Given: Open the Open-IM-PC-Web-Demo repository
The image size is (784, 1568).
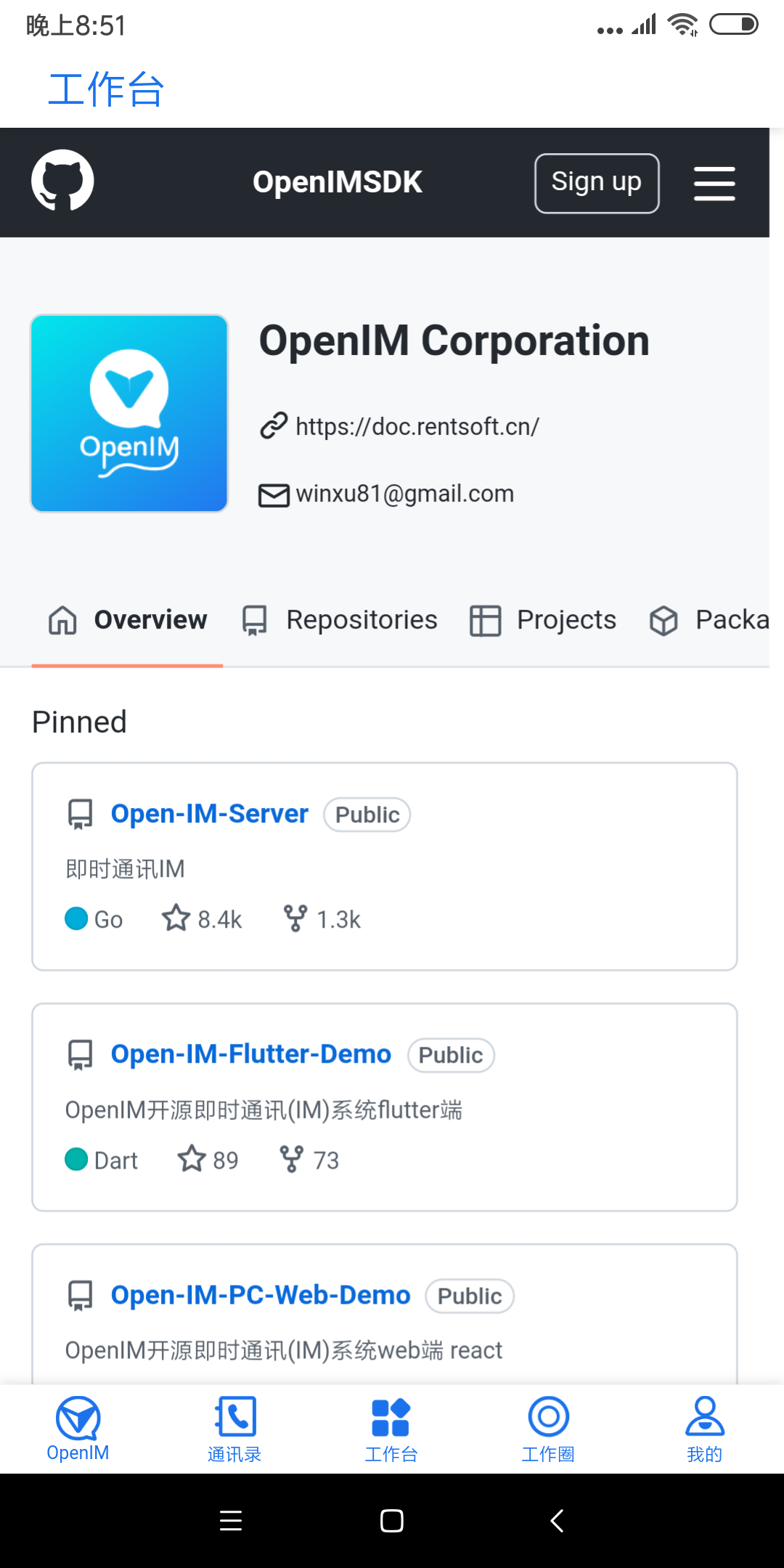Looking at the screenshot, I should [260, 1295].
